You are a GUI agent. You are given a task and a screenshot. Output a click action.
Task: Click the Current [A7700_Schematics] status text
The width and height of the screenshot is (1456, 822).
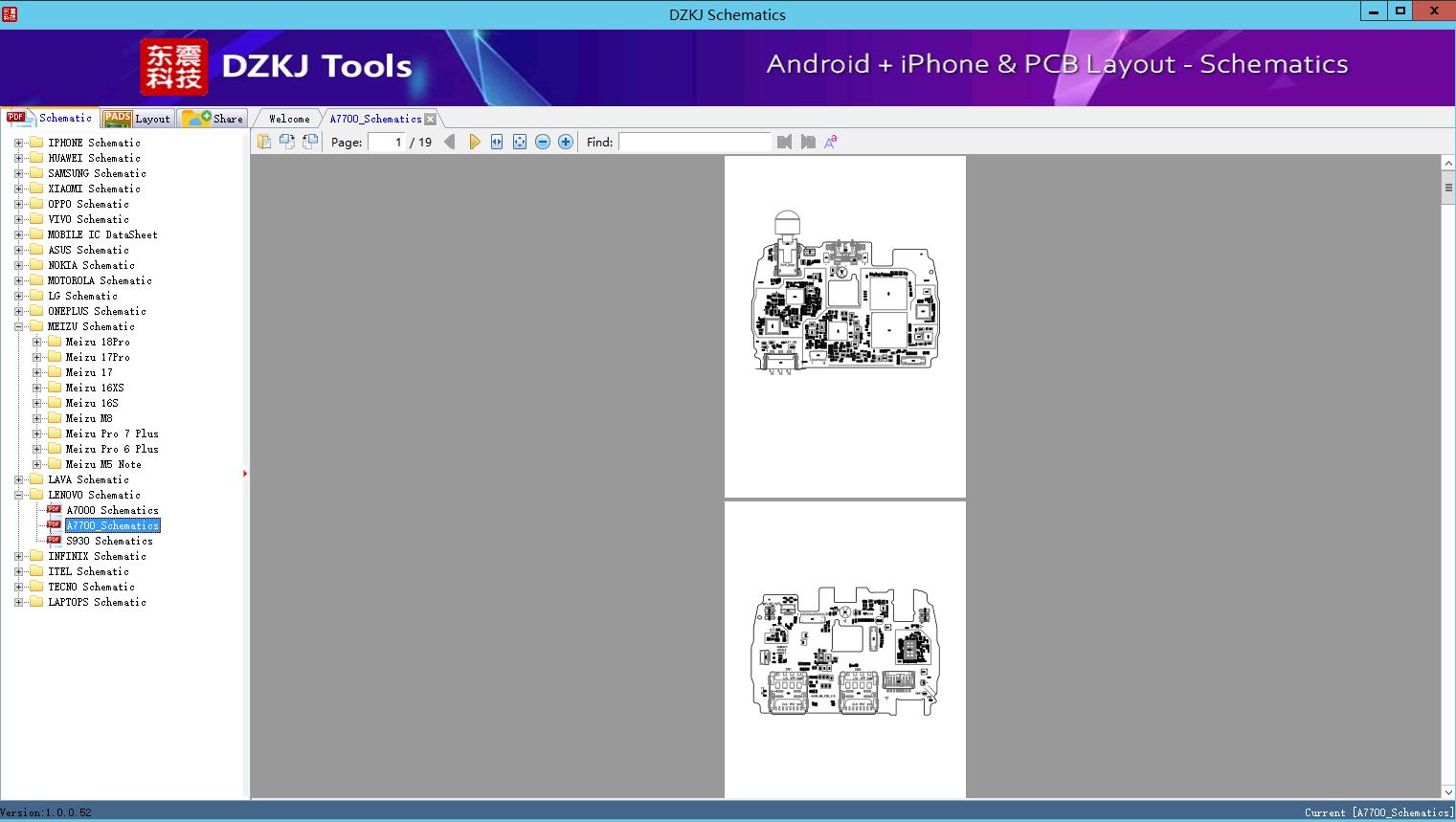pyautogui.click(x=1378, y=812)
